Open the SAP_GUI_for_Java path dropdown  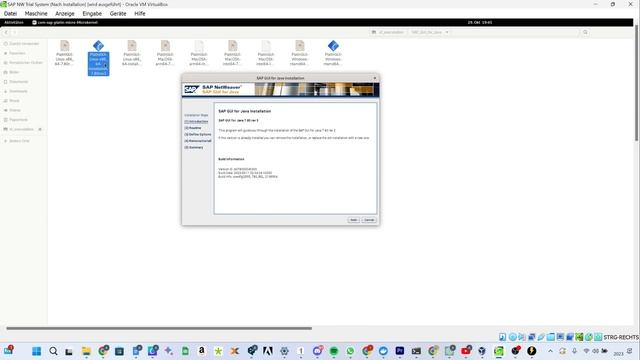(x=429, y=32)
